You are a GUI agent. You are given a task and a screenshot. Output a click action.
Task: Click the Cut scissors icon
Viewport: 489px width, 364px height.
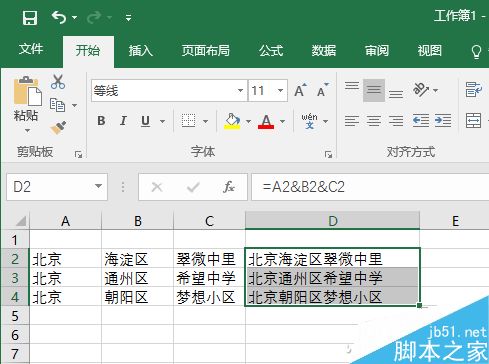[58, 82]
